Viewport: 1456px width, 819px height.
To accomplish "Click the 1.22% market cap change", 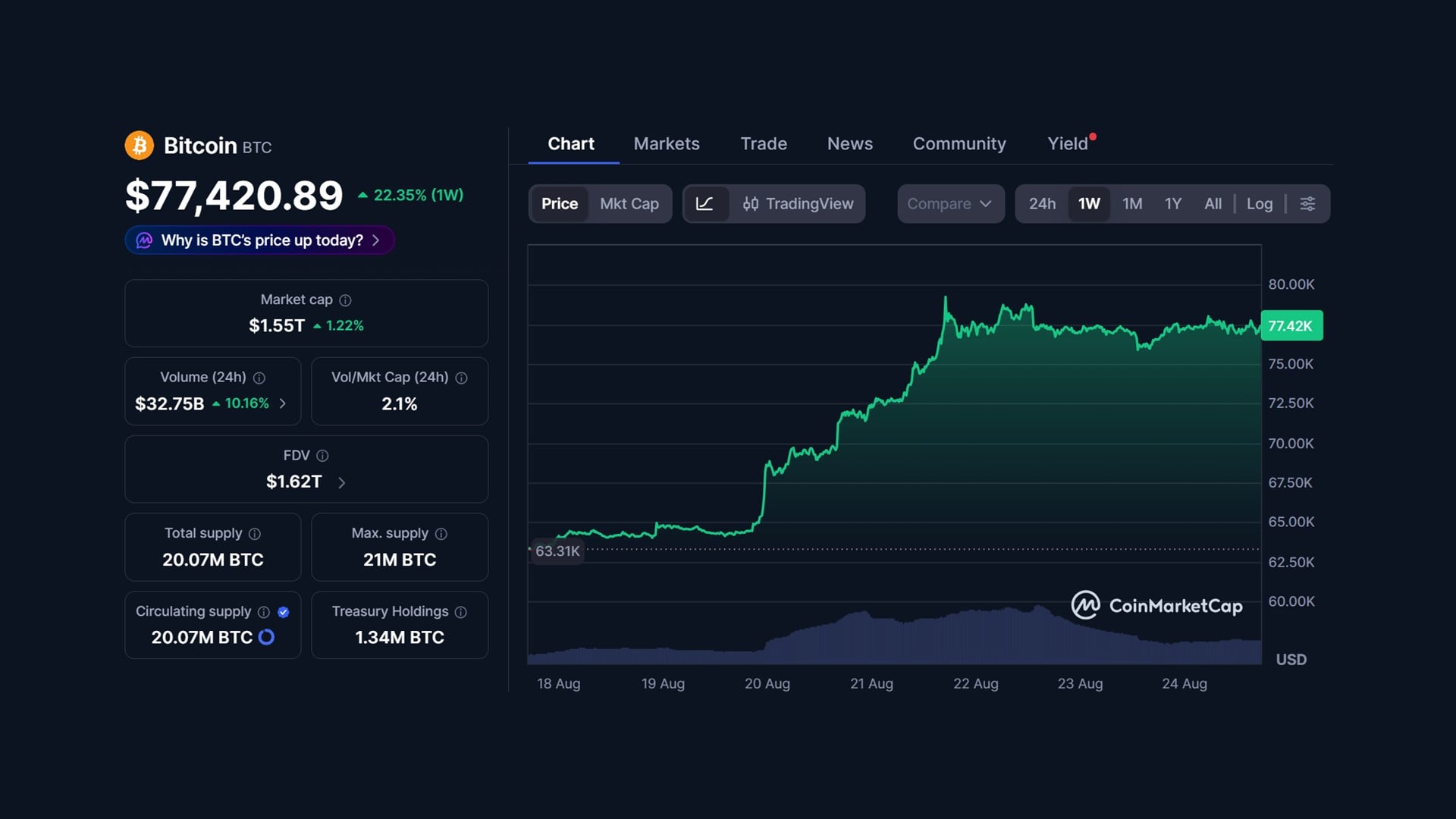I will click(338, 326).
